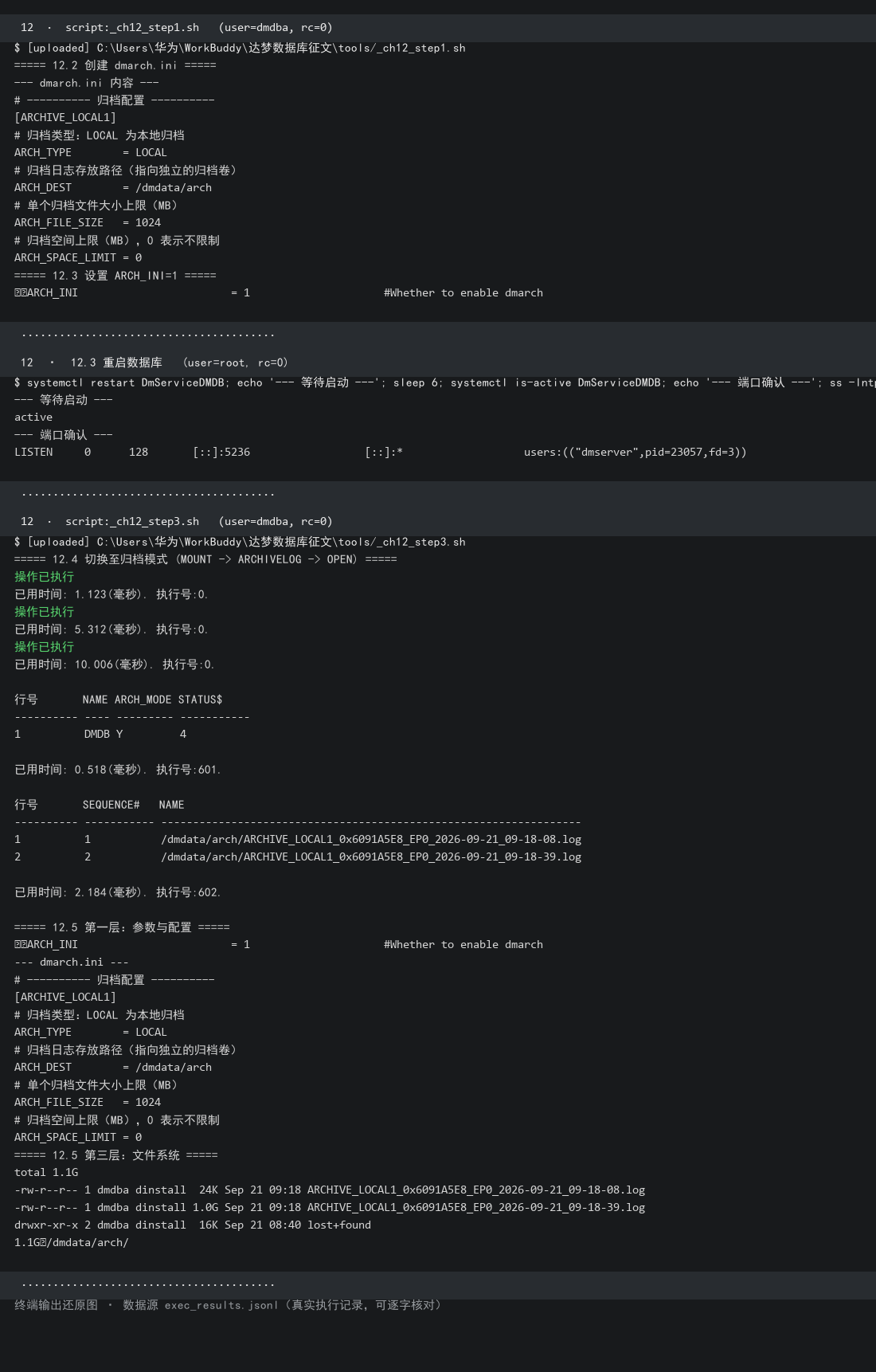Image resolution: width=876 pixels, height=1372 pixels.
Task: Select the [::]:5236 listening address
Action: [x=221, y=453]
